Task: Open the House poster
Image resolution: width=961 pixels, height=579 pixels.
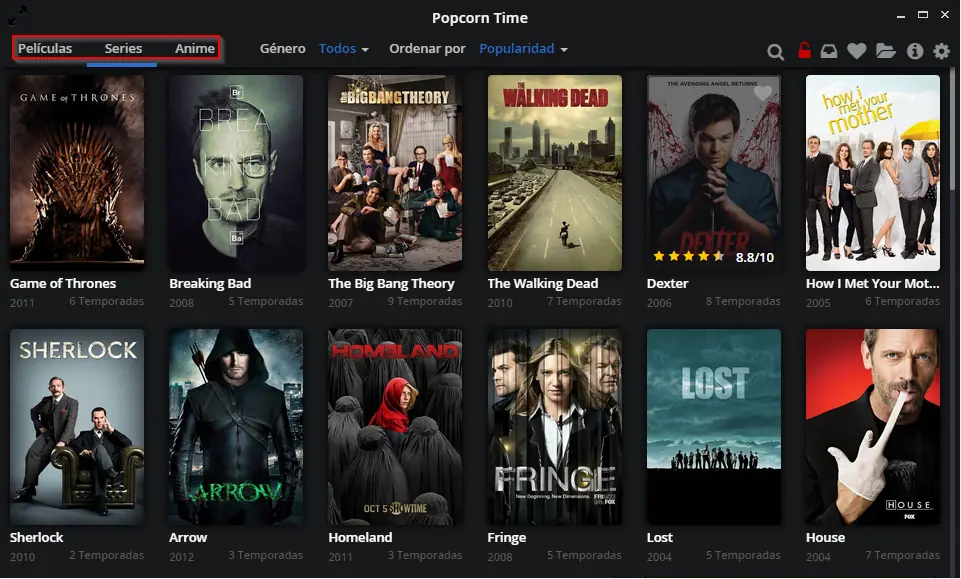Action: pos(873,427)
